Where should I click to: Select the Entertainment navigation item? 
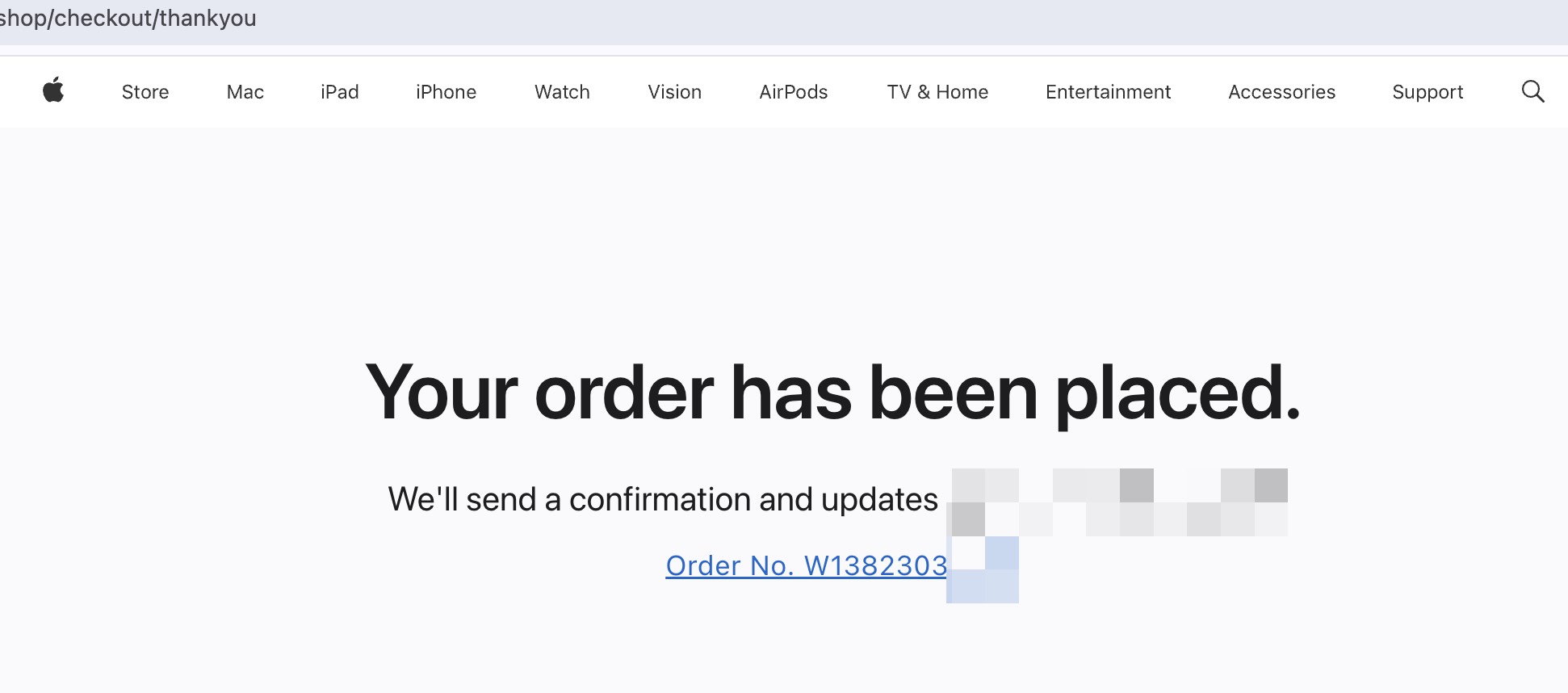[1108, 92]
